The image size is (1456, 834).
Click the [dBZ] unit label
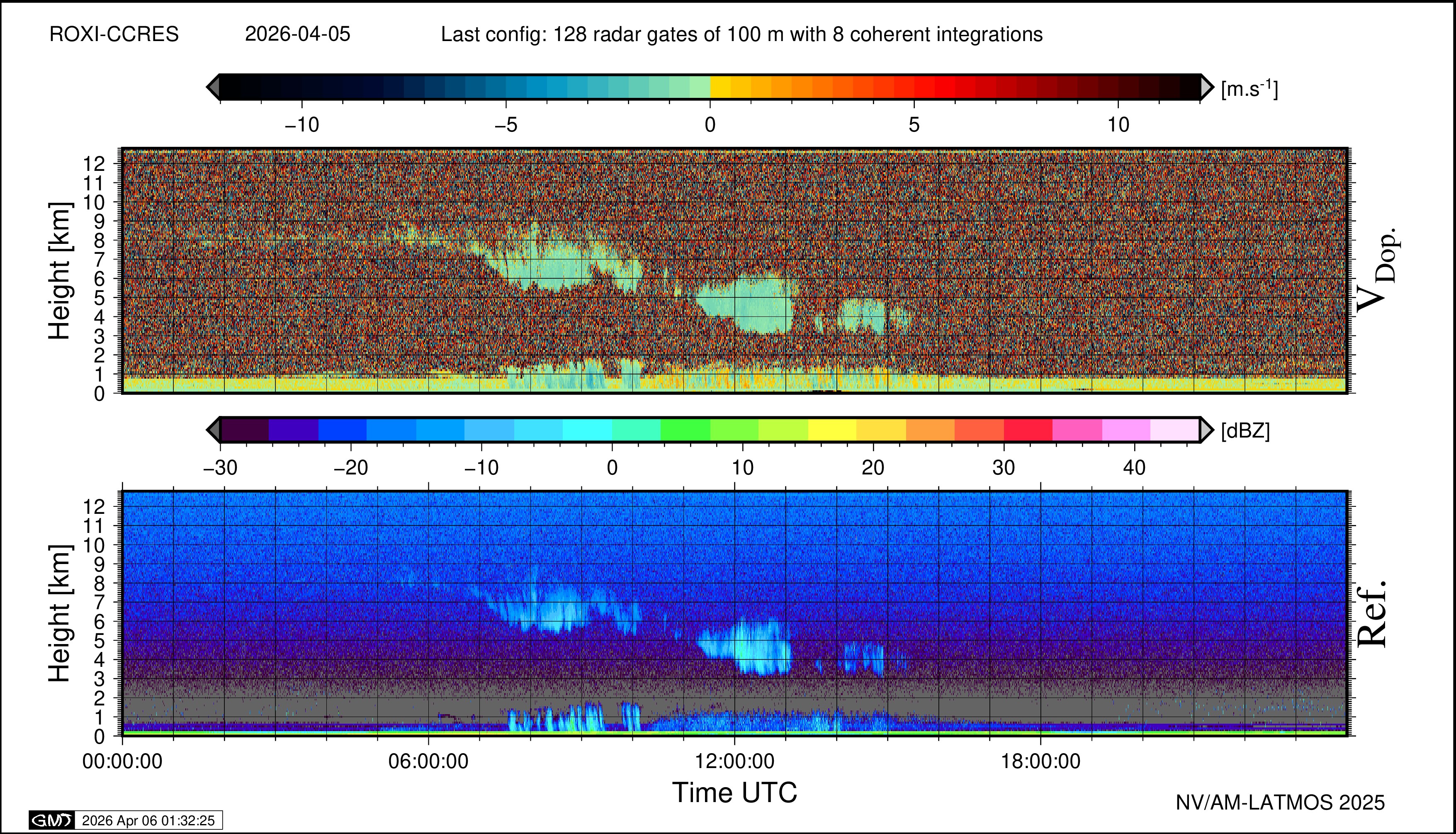(1245, 431)
